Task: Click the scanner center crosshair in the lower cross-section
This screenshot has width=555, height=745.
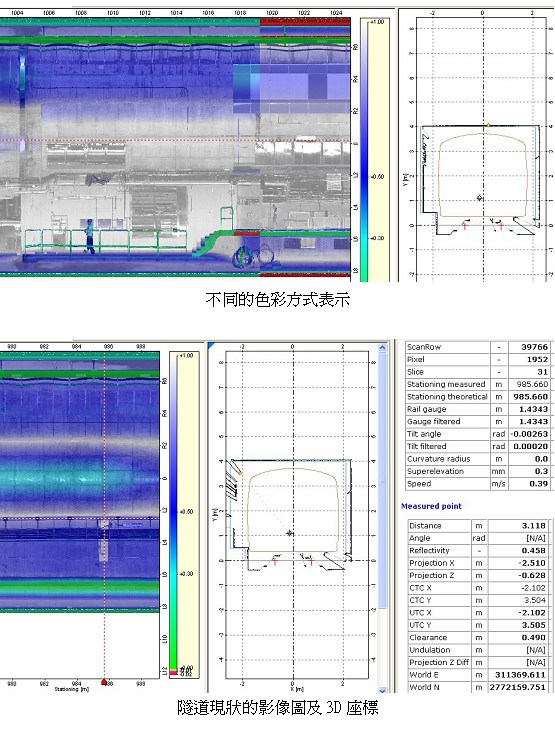Action: tap(289, 533)
